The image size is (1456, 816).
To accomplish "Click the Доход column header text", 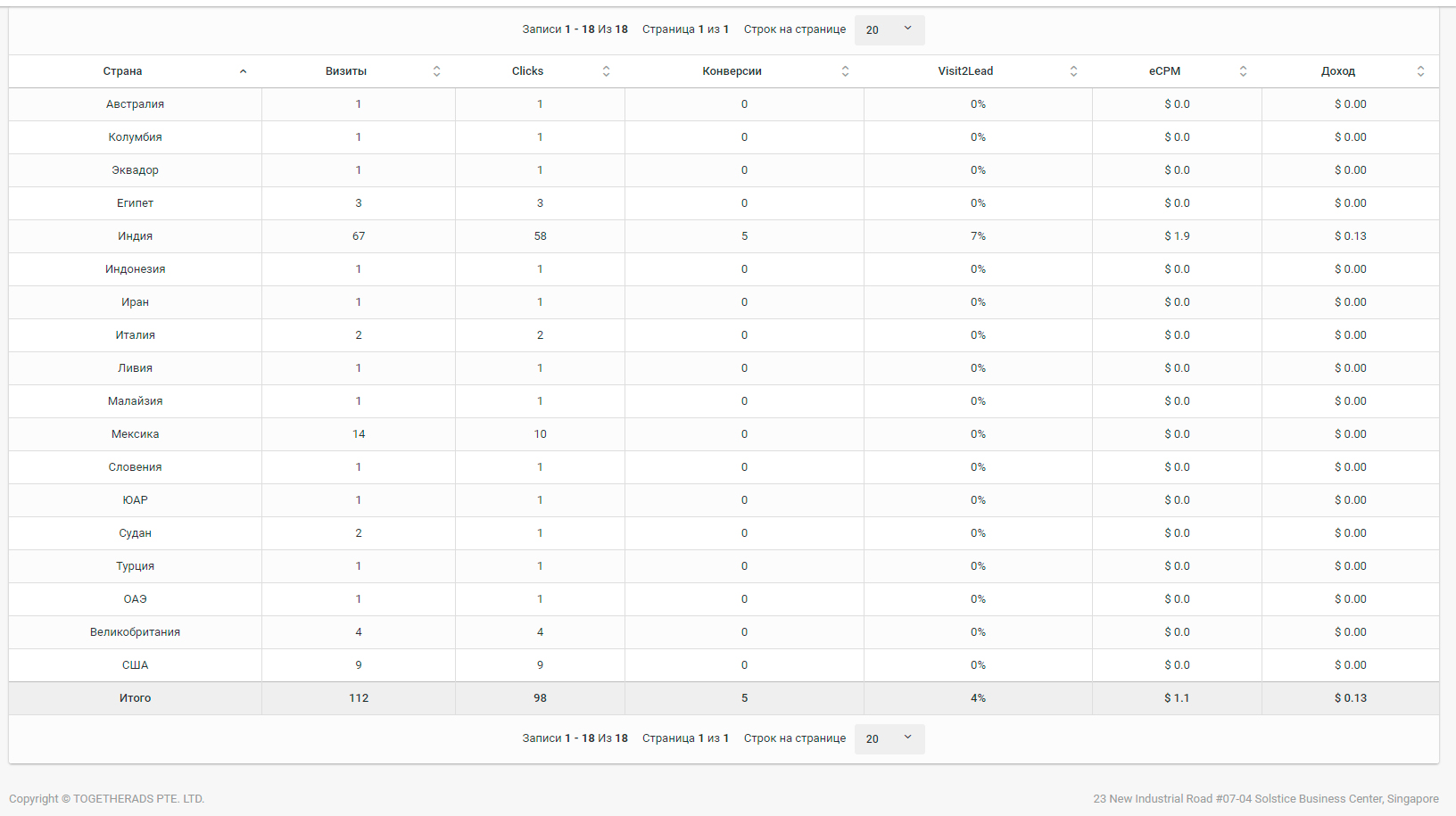I will click(1337, 71).
